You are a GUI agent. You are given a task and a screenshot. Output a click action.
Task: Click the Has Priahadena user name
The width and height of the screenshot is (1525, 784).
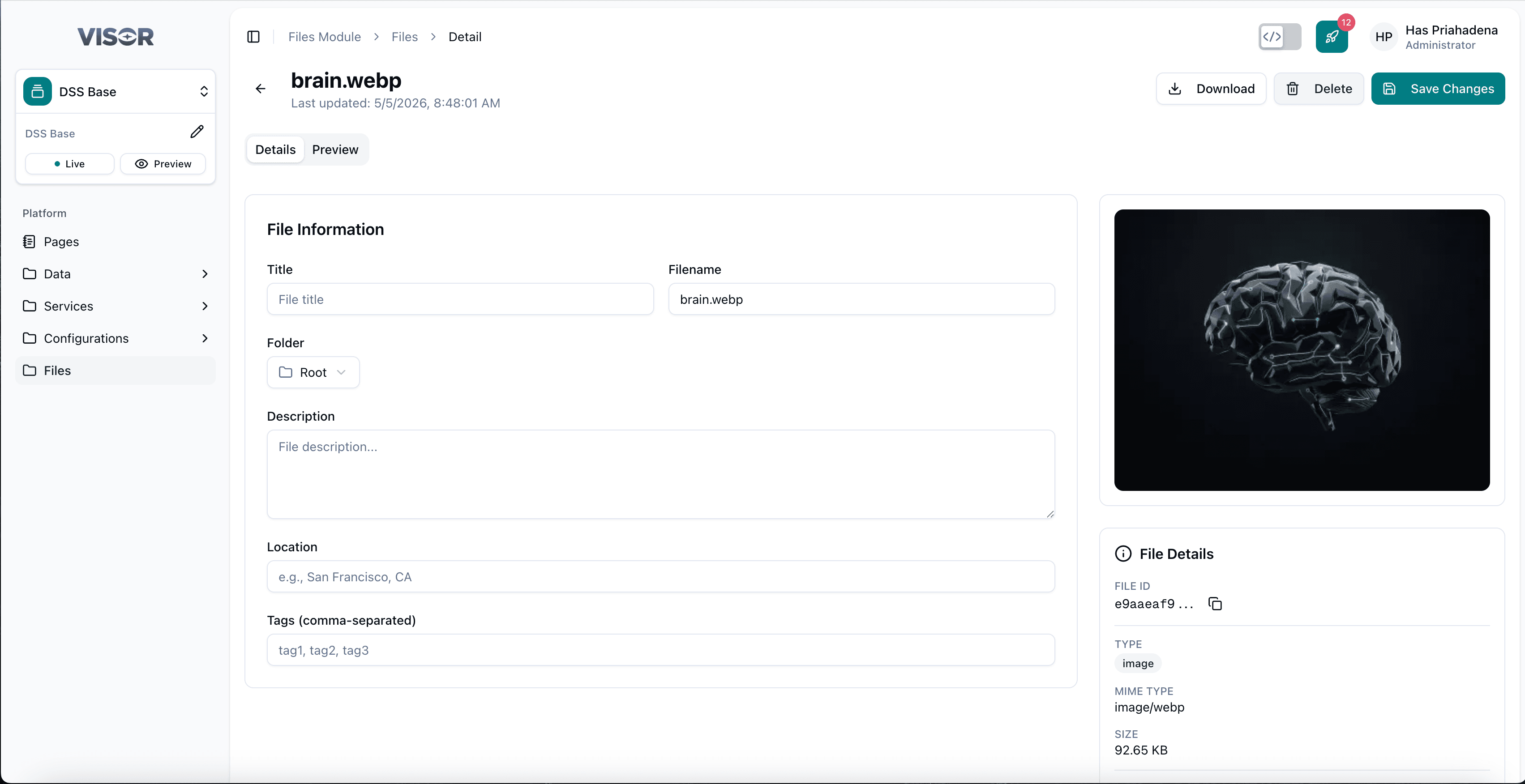pos(1452,30)
